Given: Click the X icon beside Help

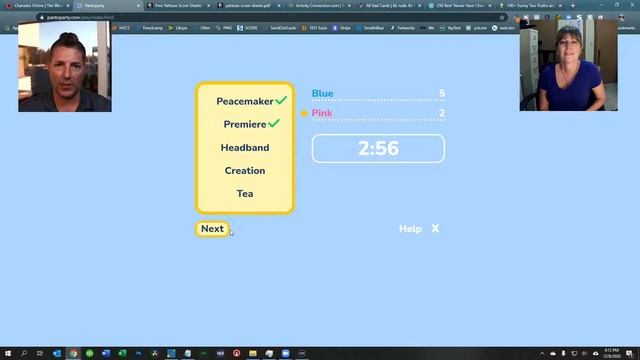Looking at the screenshot, I should (436, 229).
